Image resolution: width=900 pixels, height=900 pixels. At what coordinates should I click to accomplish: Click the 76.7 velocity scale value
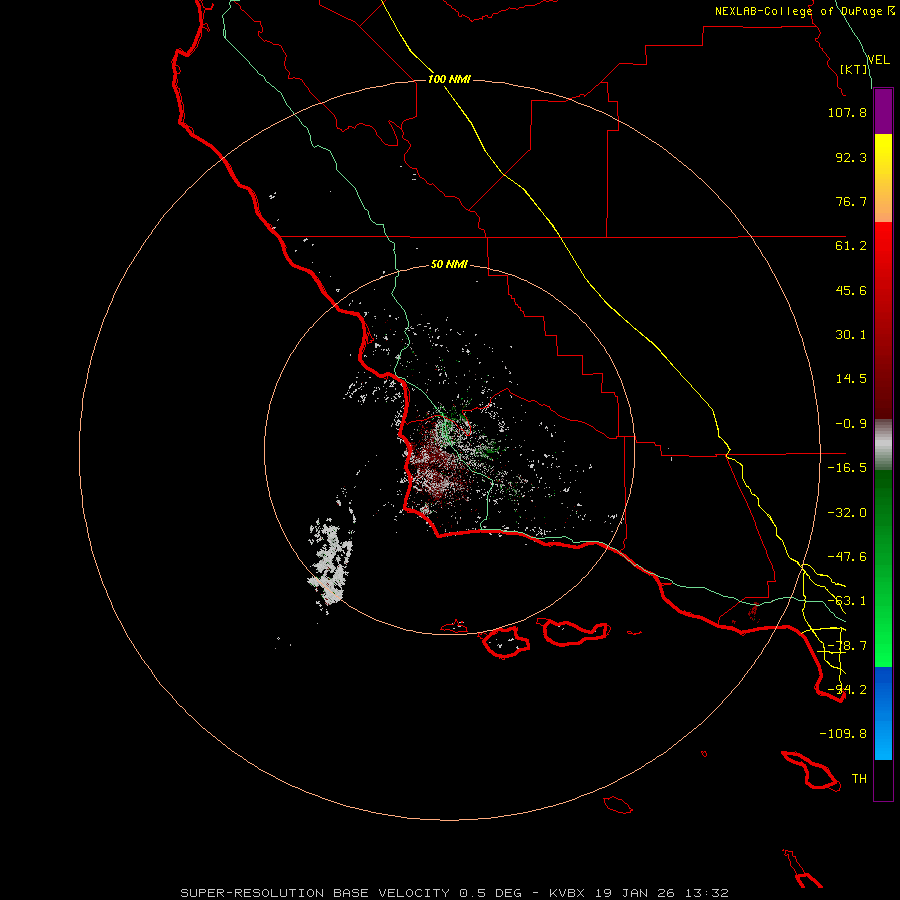point(851,201)
